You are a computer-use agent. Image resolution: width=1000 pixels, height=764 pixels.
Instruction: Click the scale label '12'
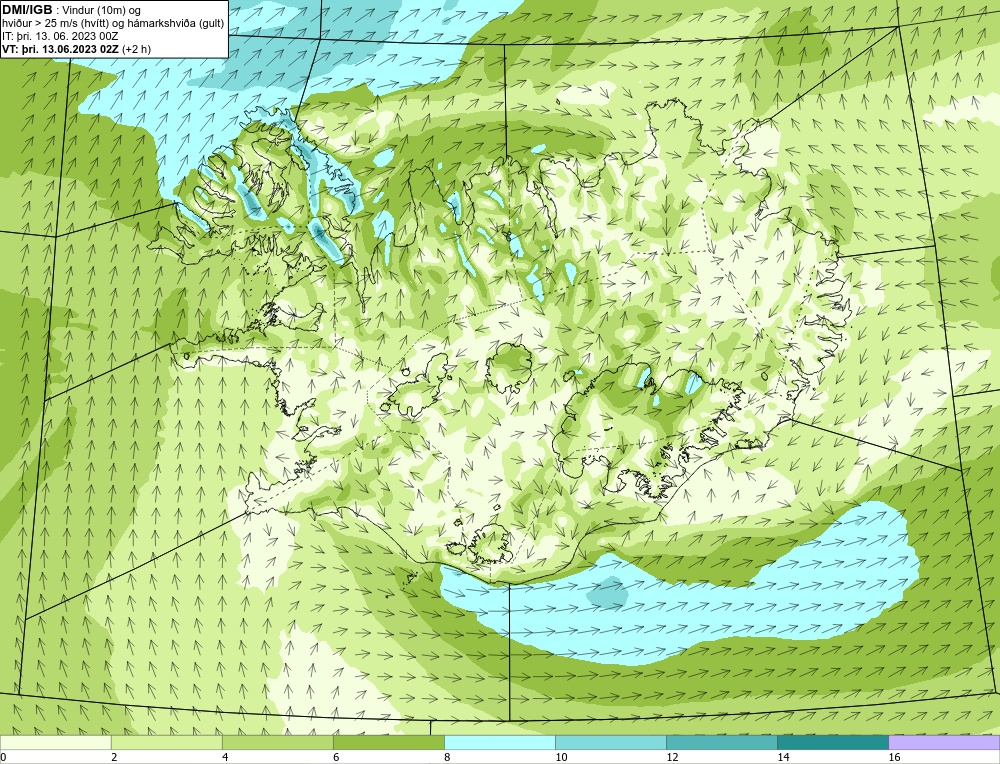point(672,757)
